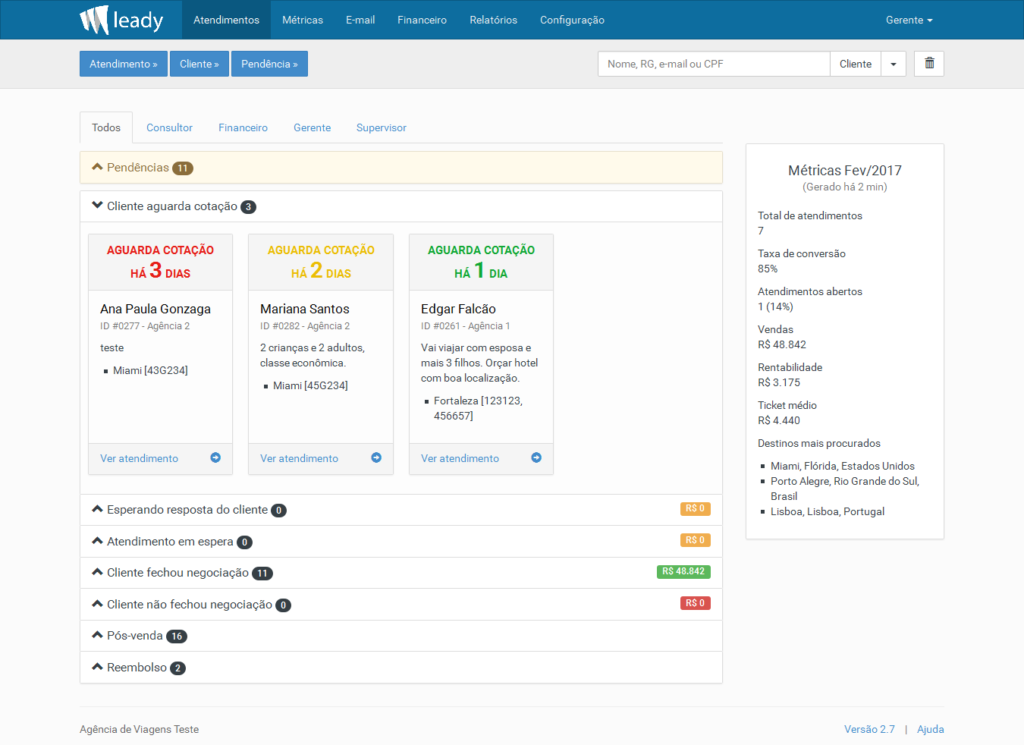Switch to the Supervisor tab
Viewport: 1024px width, 745px height.
[381, 128]
